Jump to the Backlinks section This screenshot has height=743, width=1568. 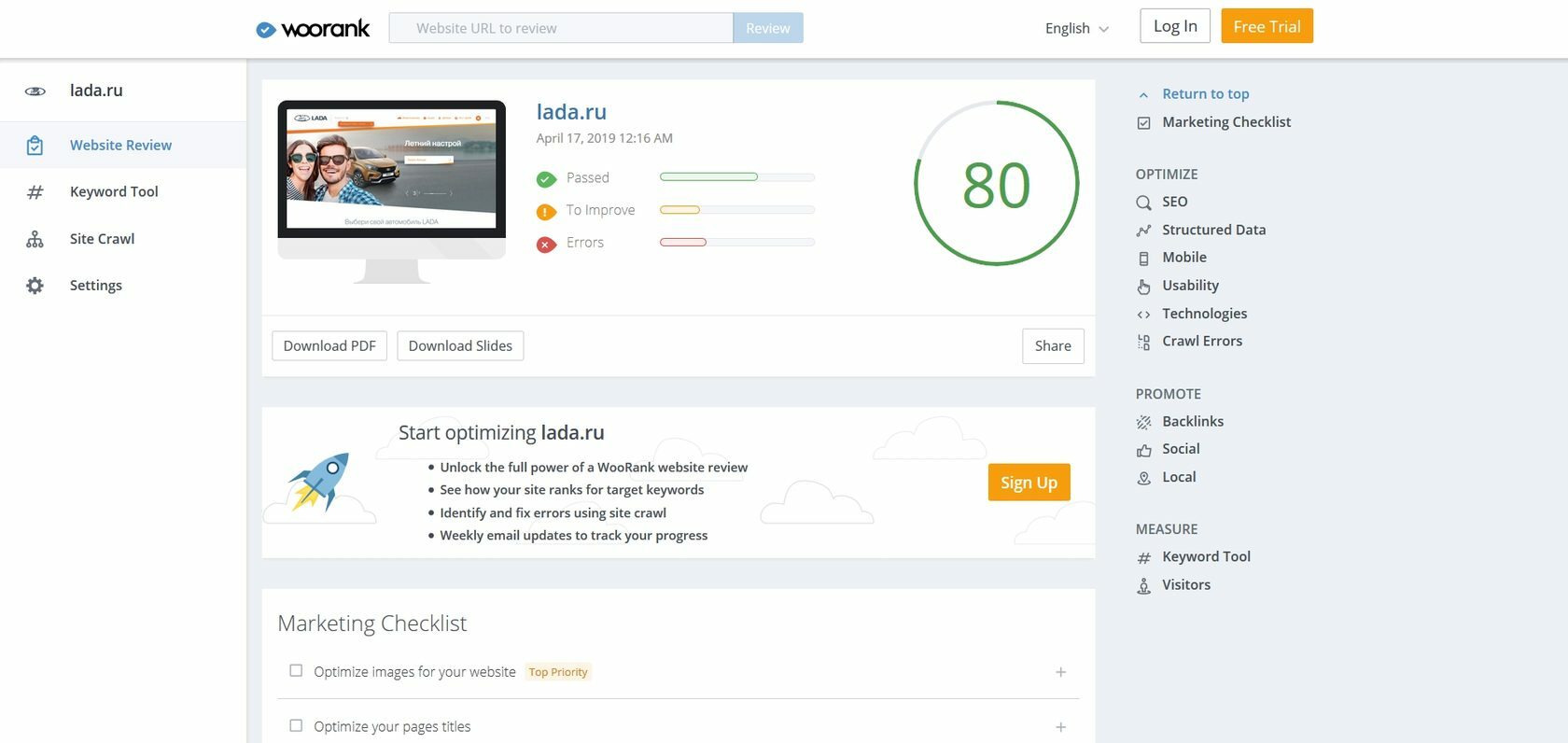click(1193, 422)
